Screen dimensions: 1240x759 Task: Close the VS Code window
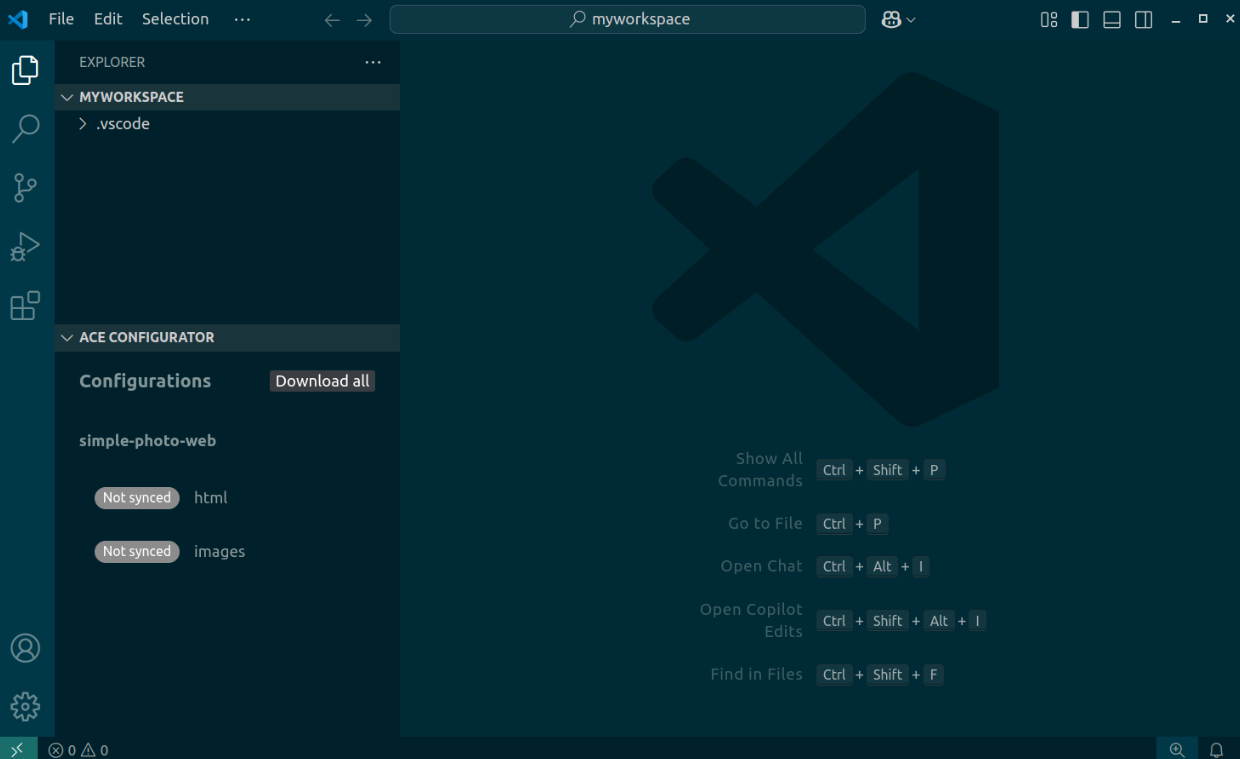[1230, 19]
